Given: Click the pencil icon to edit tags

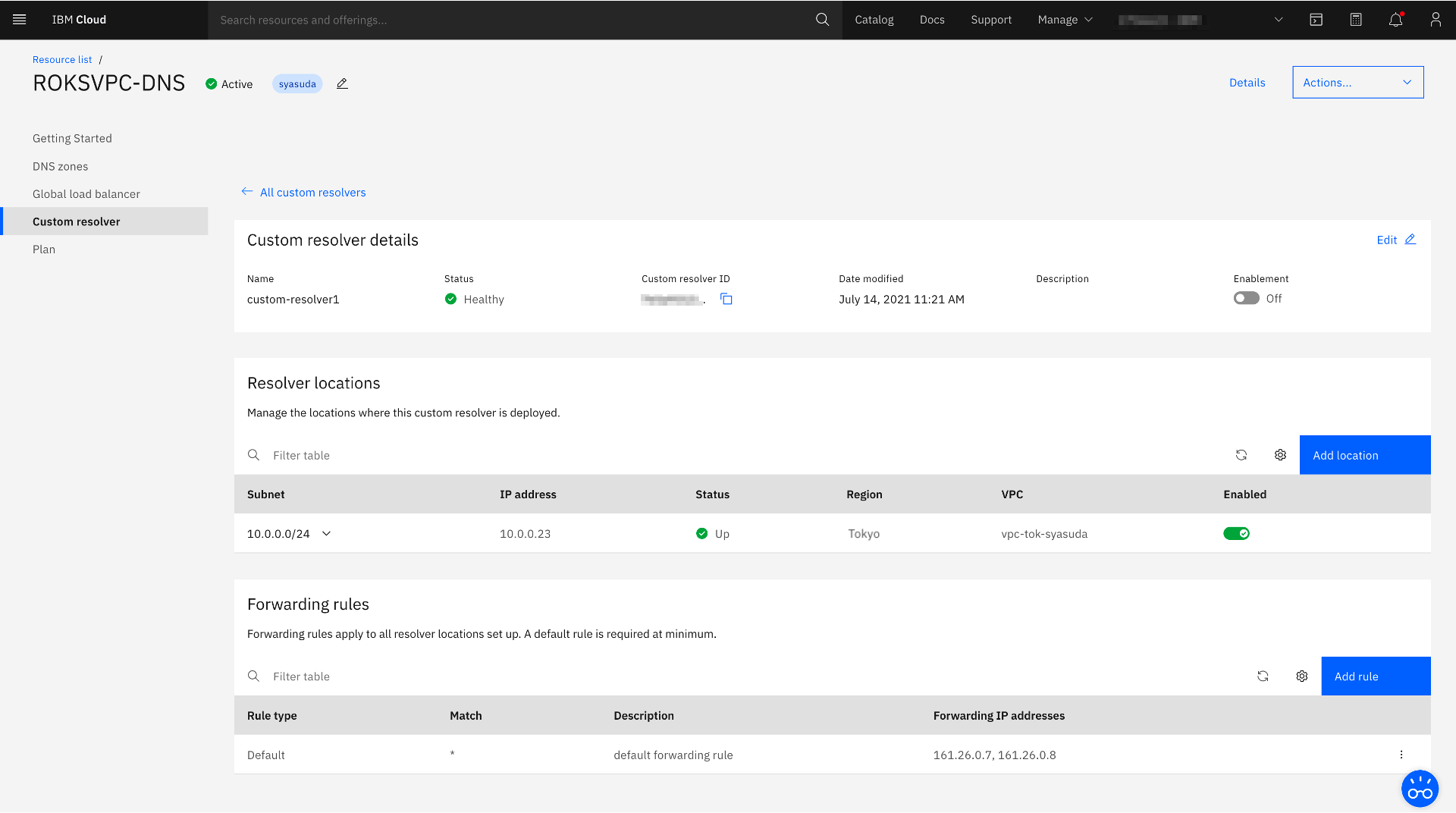Looking at the screenshot, I should point(342,83).
